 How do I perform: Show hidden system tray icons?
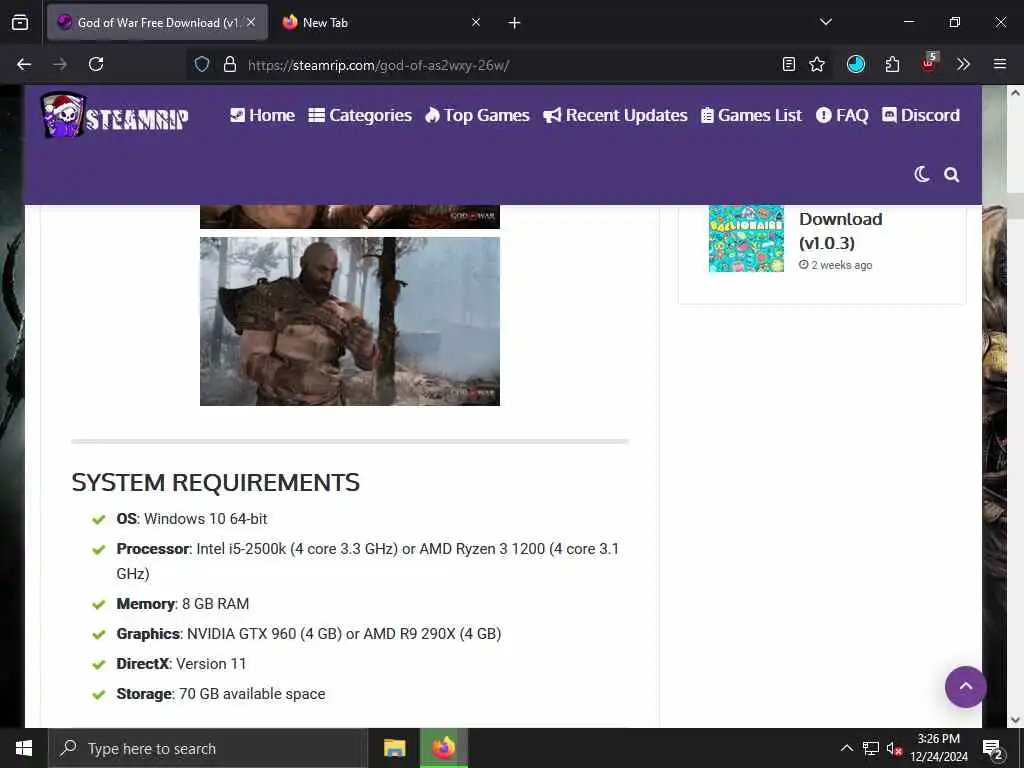click(x=846, y=748)
